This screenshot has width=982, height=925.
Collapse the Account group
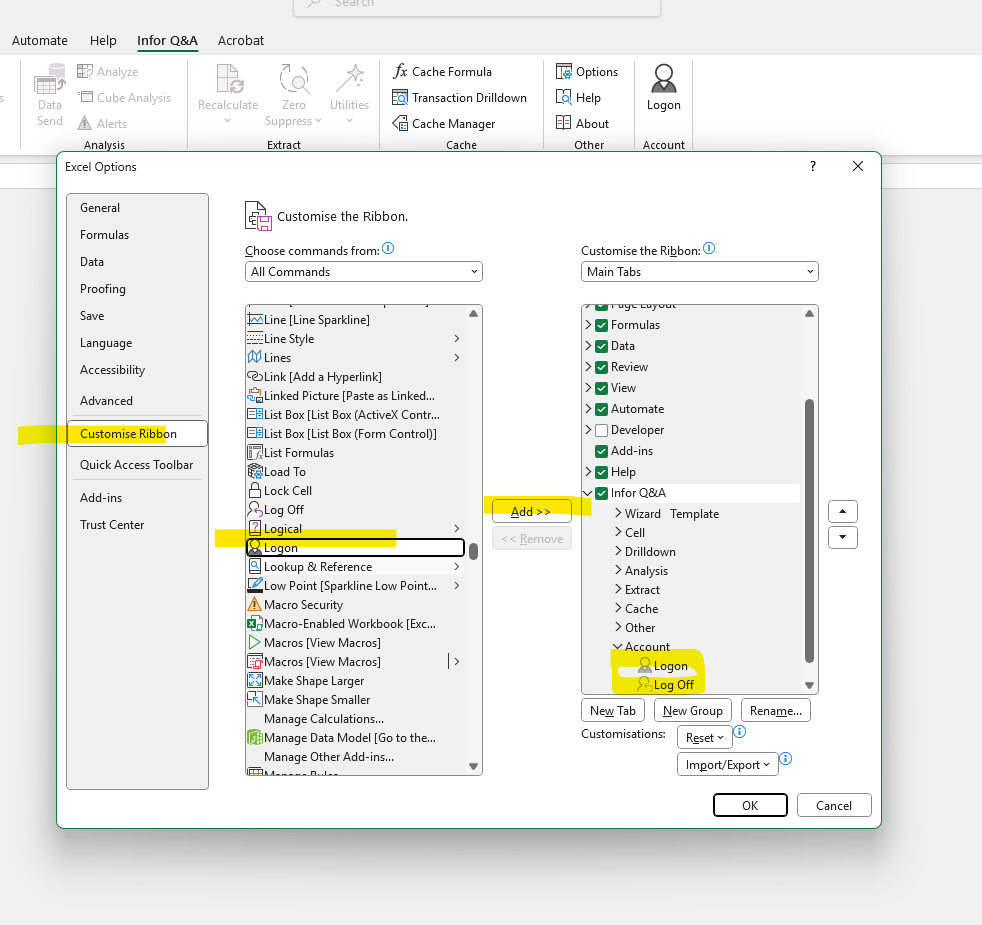coord(618,646)
